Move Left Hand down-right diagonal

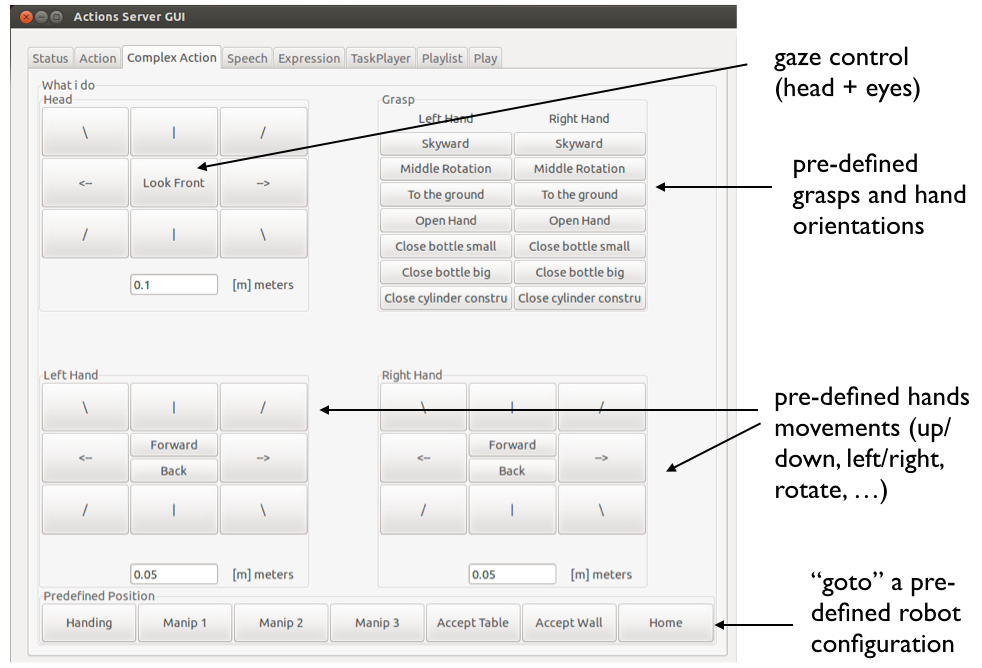pos(263,510)
